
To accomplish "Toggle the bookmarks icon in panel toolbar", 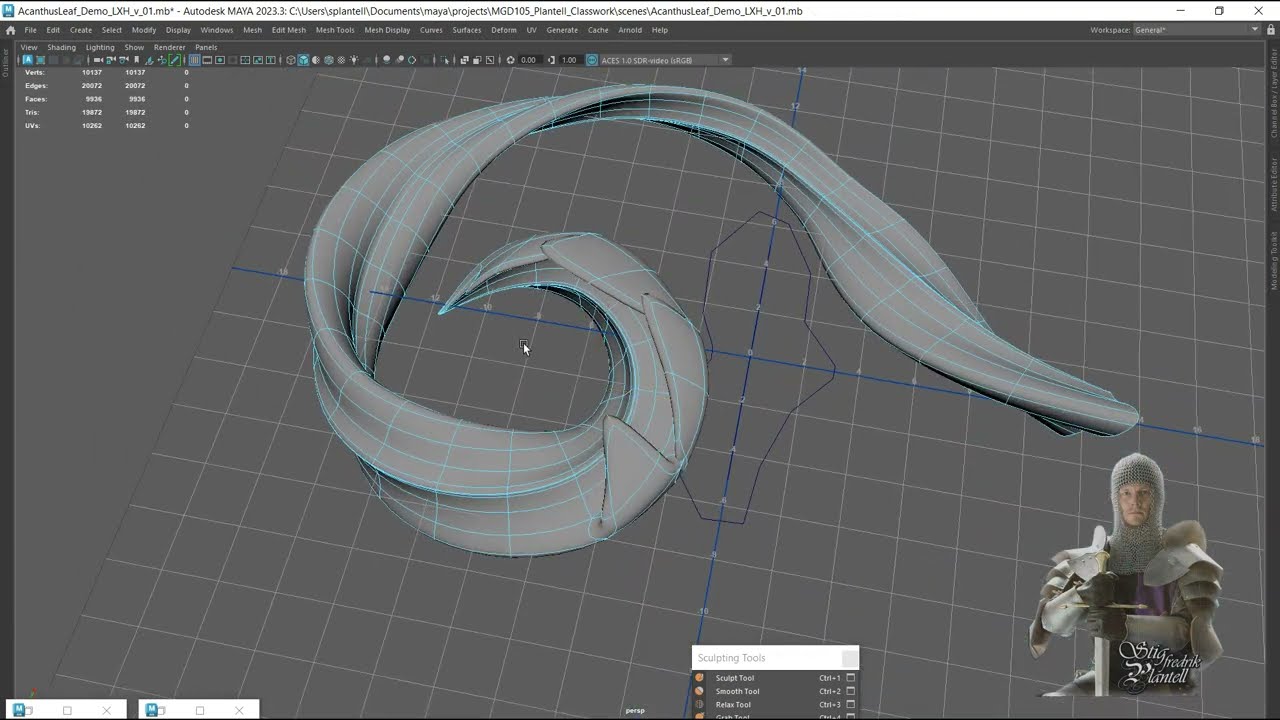I will 136,60.
